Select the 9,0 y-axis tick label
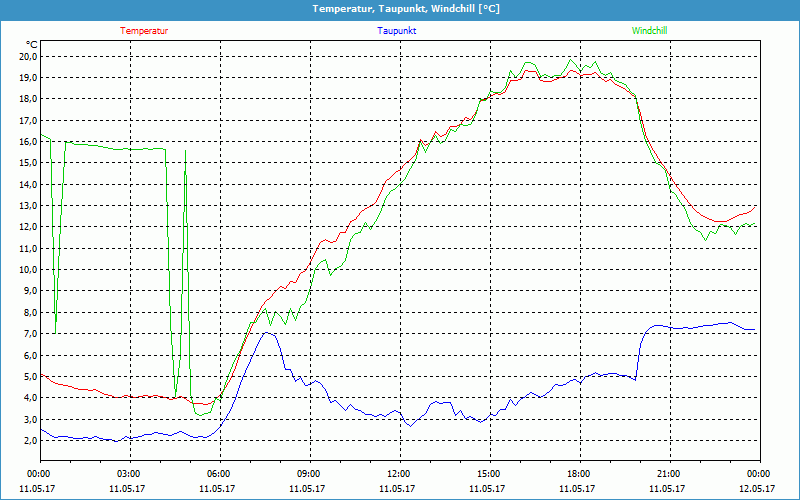 tap(29, 291)
